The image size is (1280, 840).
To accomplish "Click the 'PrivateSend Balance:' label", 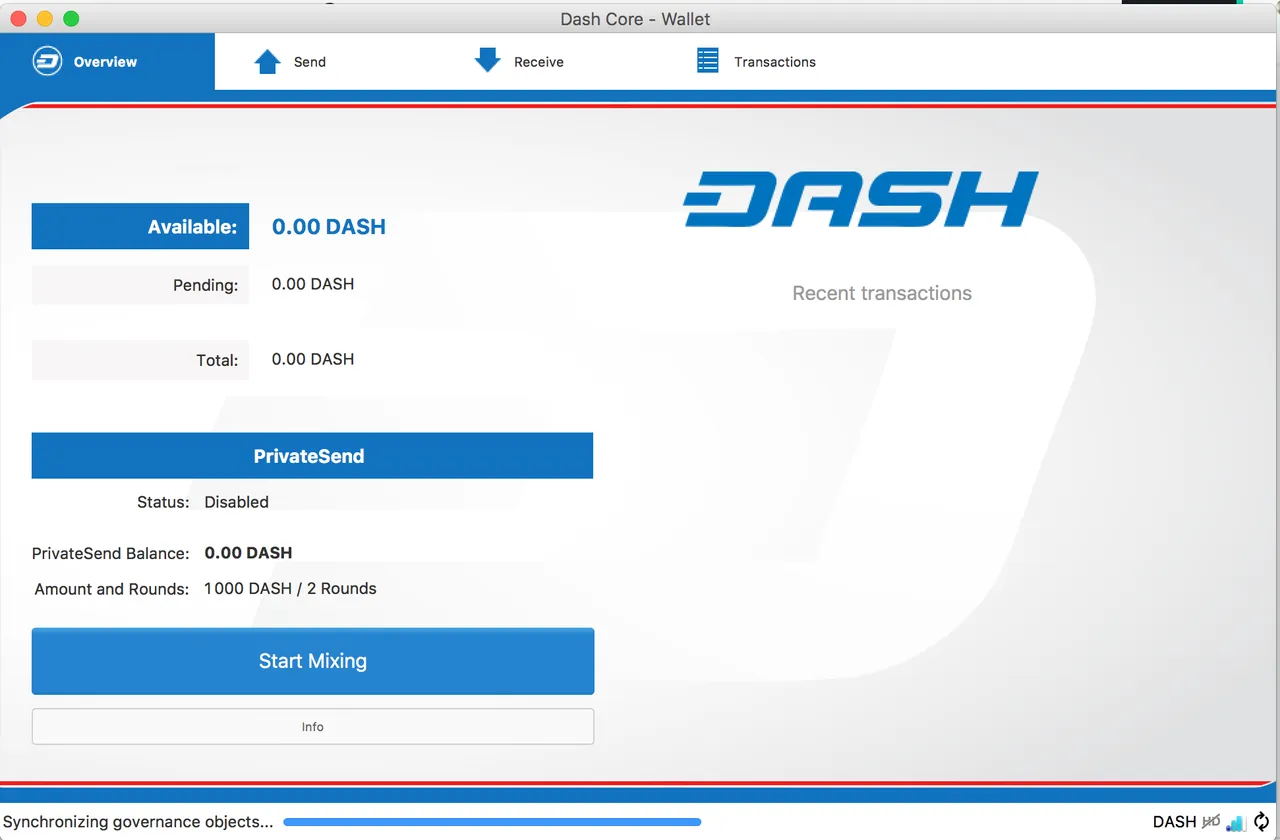I will pyautogui.click(x=110, y=553).
